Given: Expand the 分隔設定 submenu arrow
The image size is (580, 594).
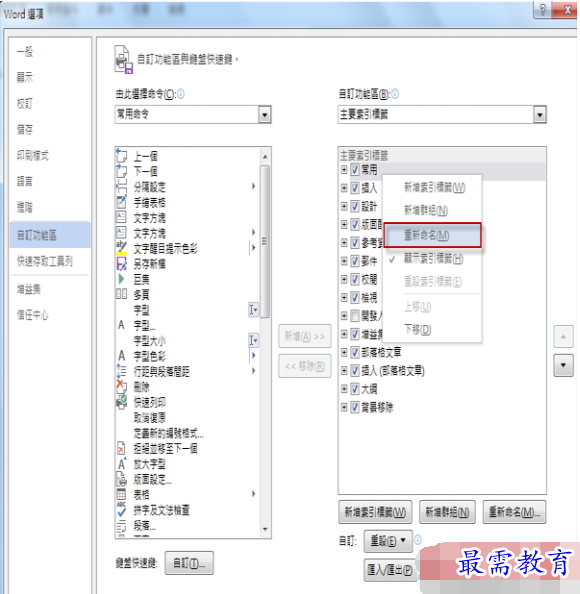Looking at the screenshot, I should tap(253, 186).
